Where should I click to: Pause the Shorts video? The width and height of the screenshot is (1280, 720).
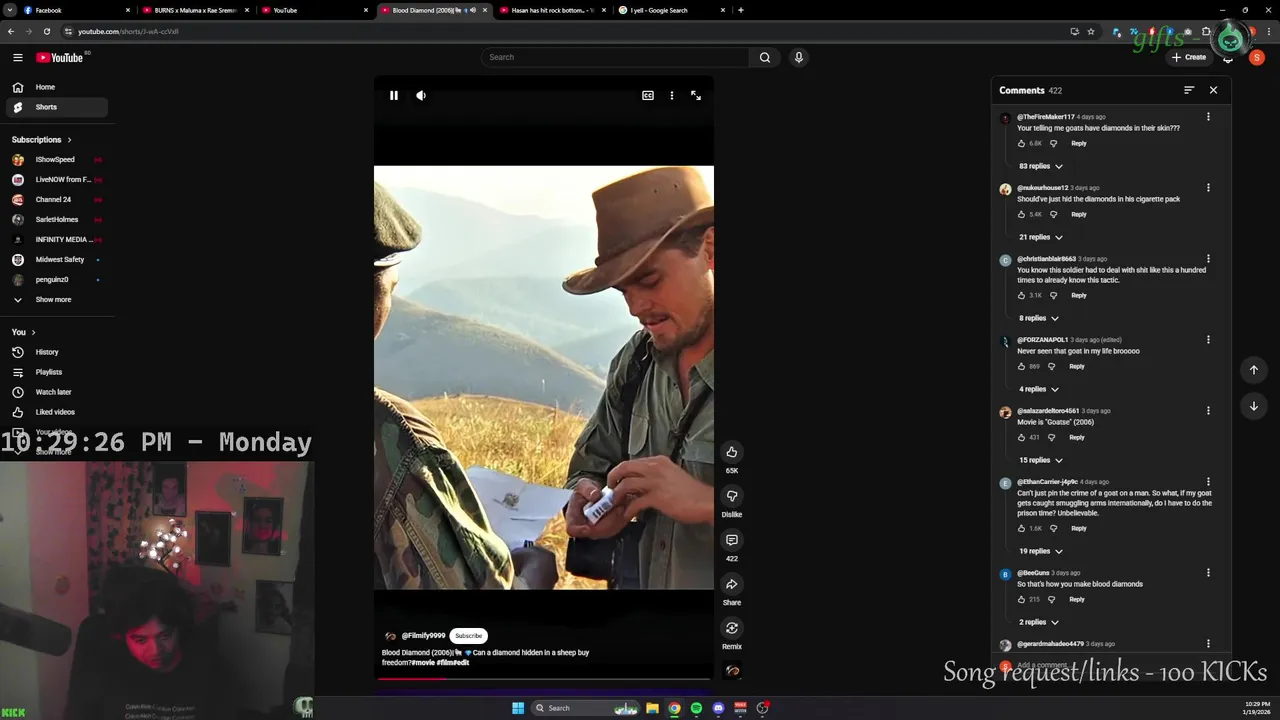(394, 96)
